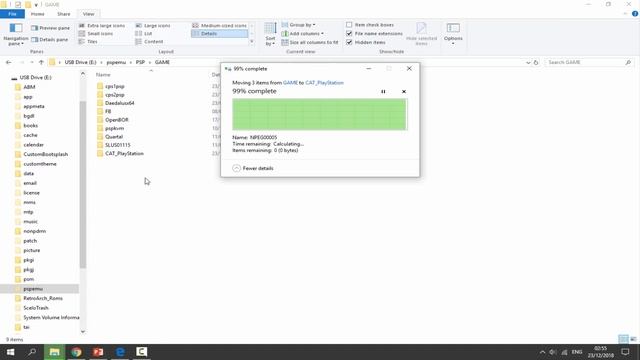Viewport: 640px width, 360px height.
Task: Select the cps1psp folder
Action: [115, 87]
